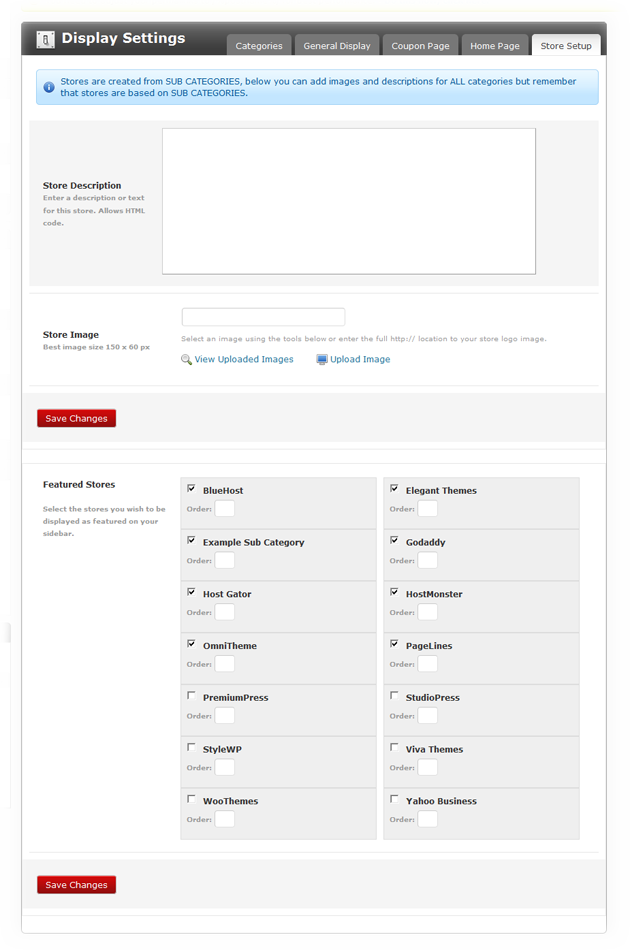Click the monitor icon beside Upload Image
The image size is (630, 950).
point(322,360)
